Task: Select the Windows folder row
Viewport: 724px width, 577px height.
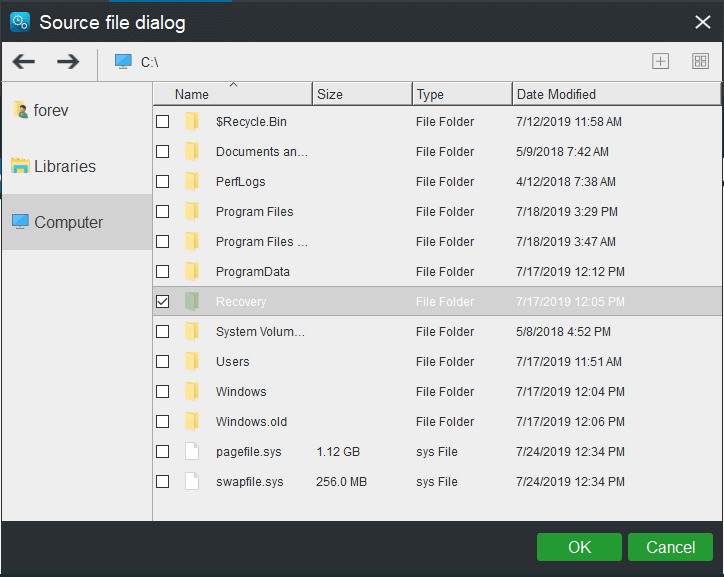Action: [241, 392]
